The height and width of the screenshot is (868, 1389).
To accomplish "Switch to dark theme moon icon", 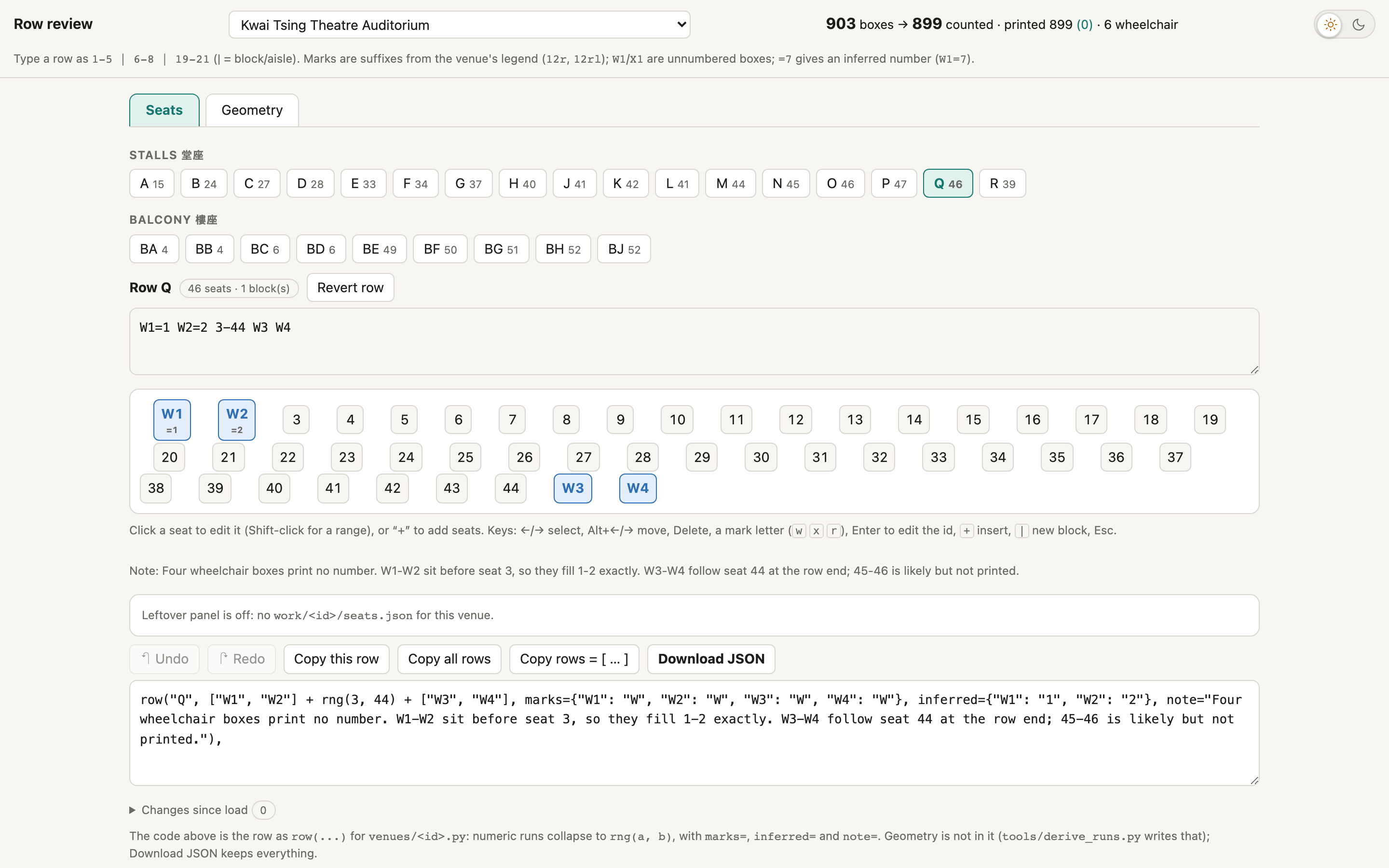I will pyautogui.click(x=1359, y=25).
